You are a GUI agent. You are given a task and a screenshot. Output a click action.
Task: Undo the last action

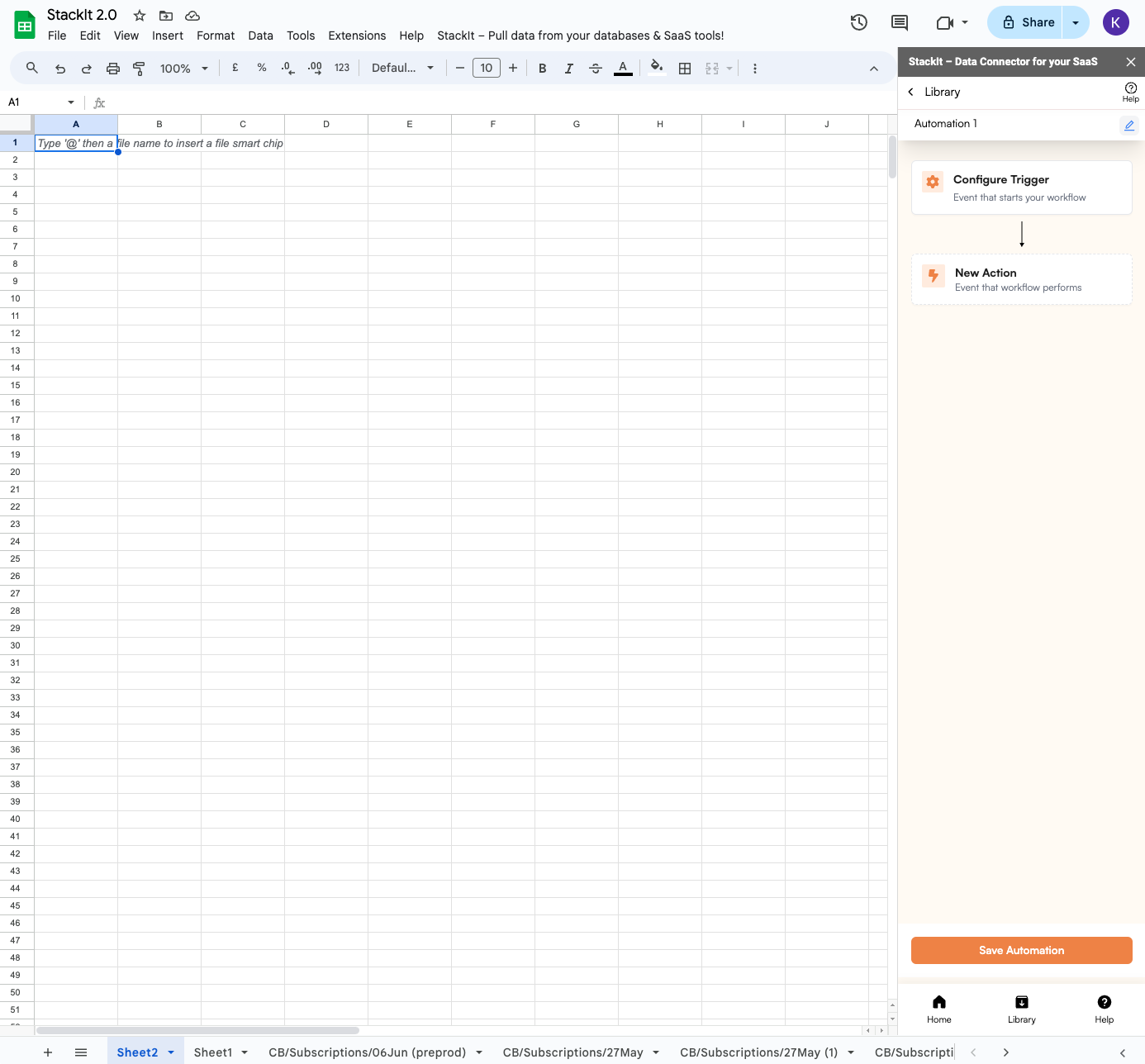(60, 69)
